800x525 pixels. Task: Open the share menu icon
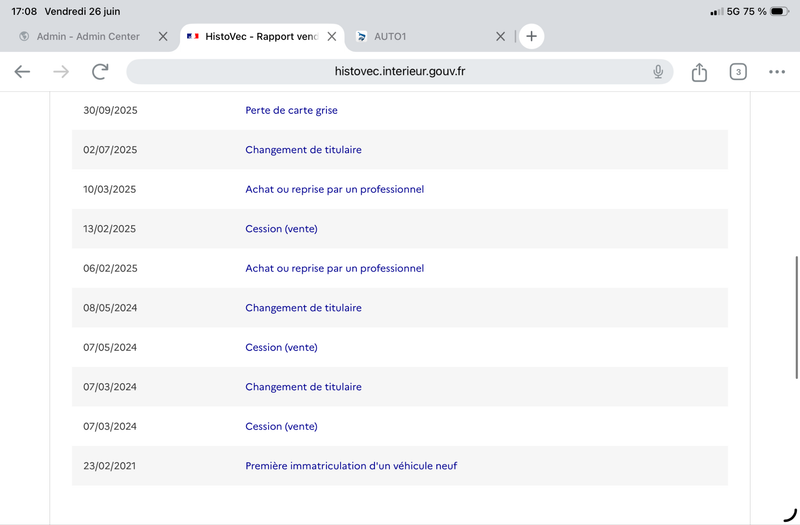pos(699,72)
